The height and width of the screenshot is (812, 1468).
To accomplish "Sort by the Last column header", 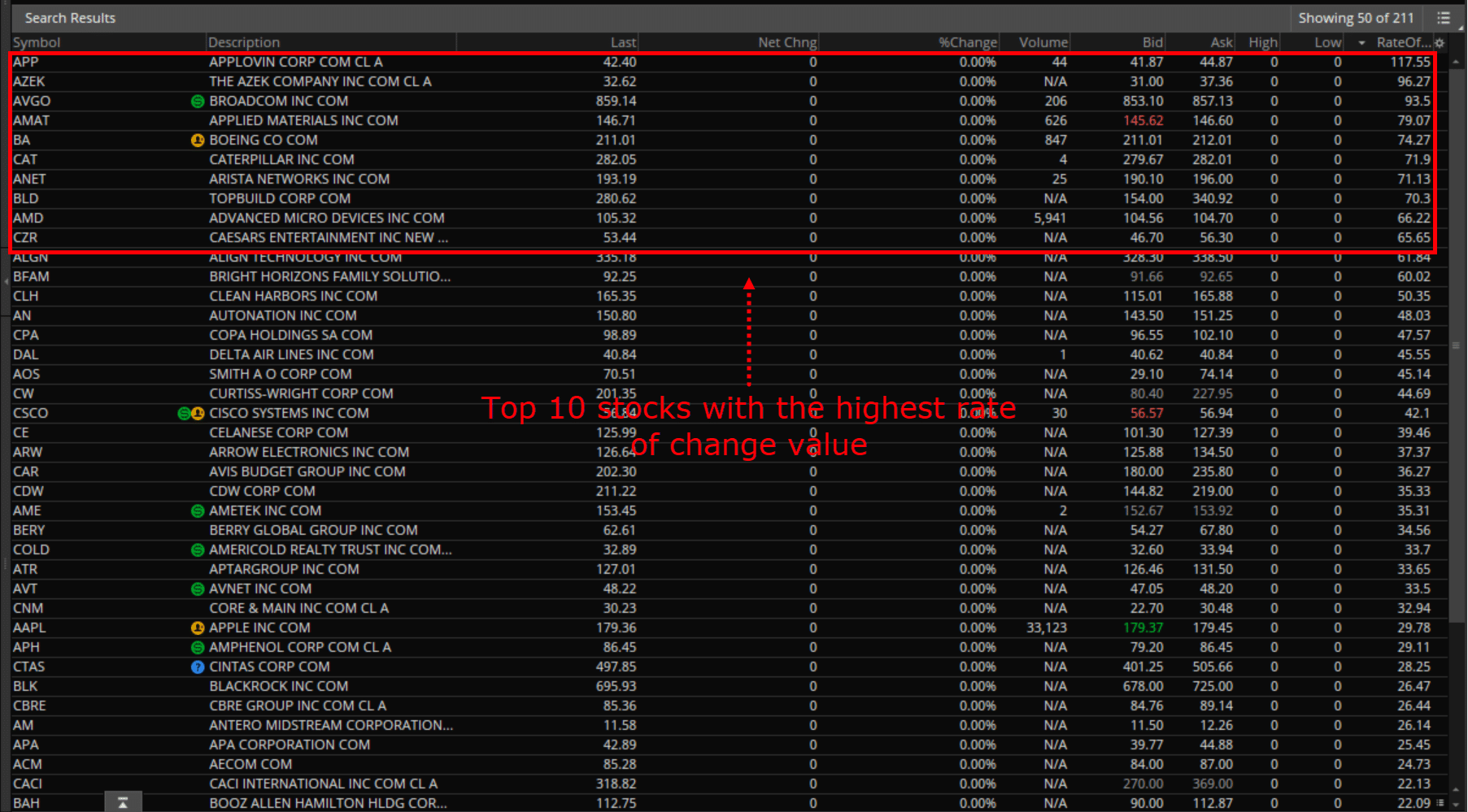I will point(624,42).
